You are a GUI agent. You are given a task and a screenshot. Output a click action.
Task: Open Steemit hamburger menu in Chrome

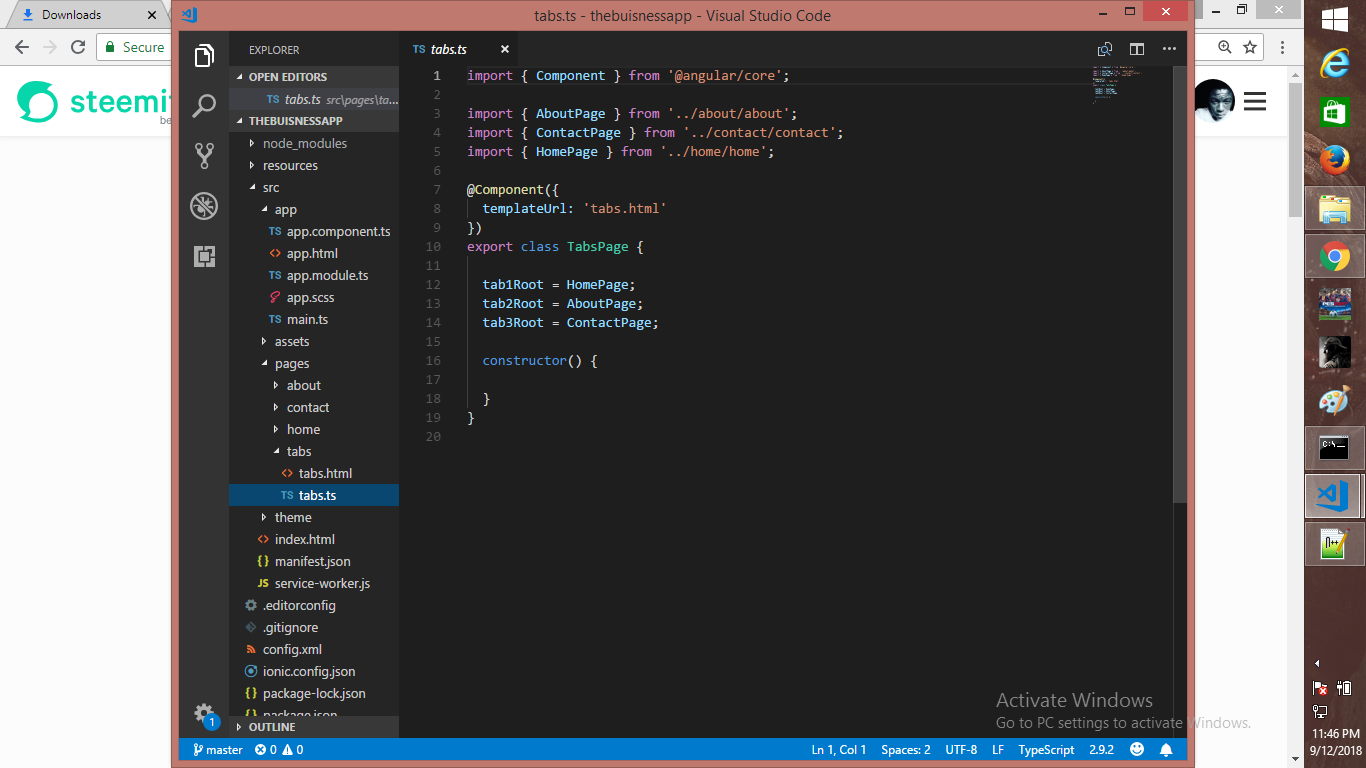[x=1255, y=101]
